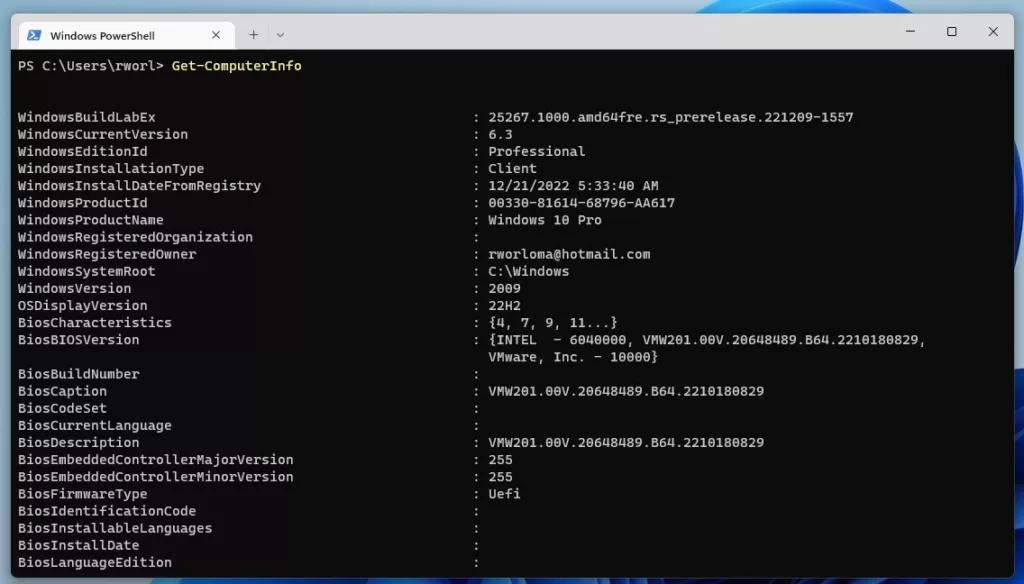
Task: Select the Windows PowerShell tab
Action: point(127,35)
